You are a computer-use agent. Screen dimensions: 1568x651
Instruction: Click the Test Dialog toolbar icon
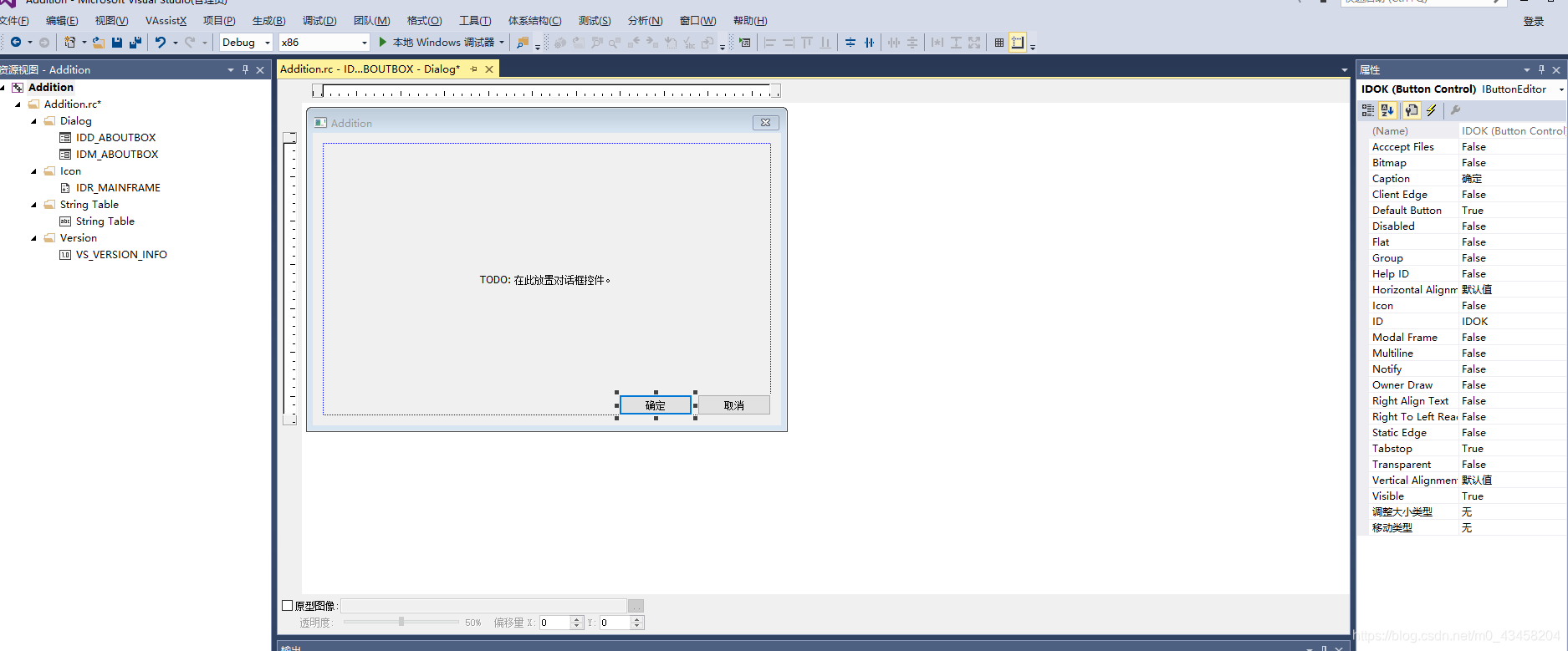745,42
